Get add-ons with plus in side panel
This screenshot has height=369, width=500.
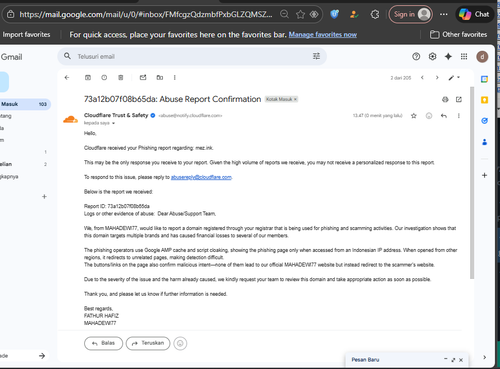coord(484,175)
